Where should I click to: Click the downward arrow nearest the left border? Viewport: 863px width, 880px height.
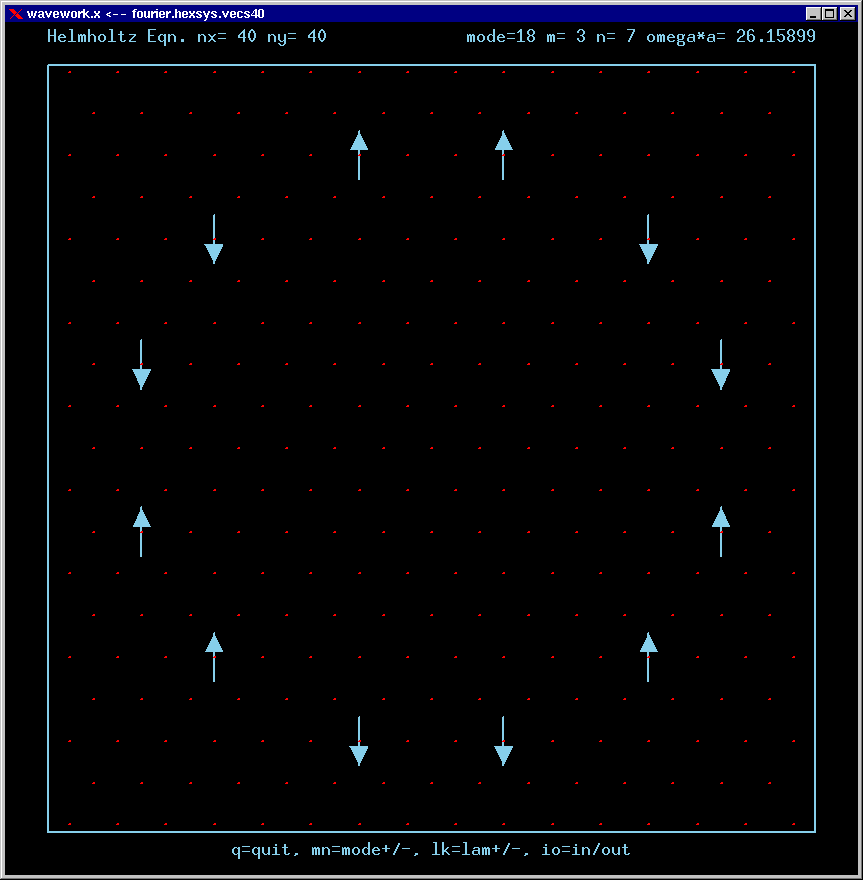point(141,364)
